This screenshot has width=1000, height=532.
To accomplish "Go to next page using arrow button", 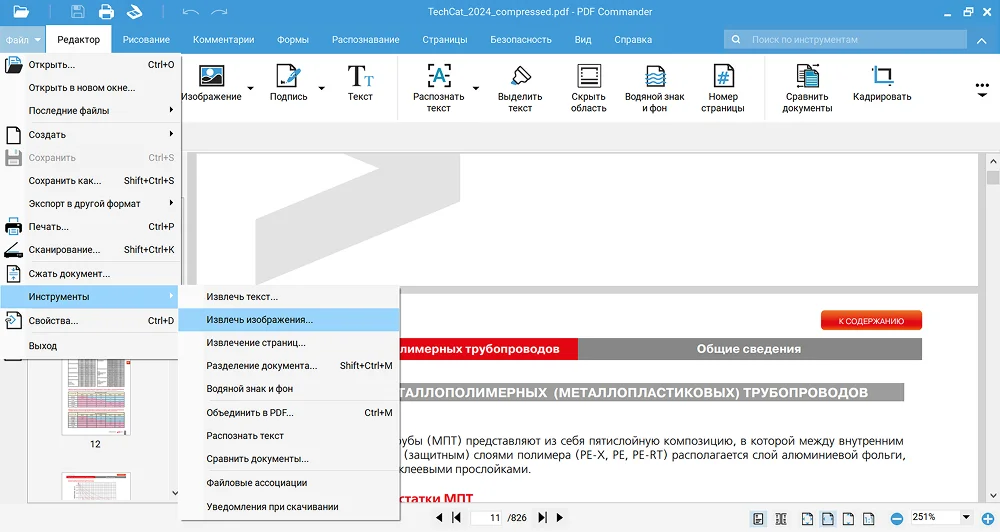I will pos(543,518).
